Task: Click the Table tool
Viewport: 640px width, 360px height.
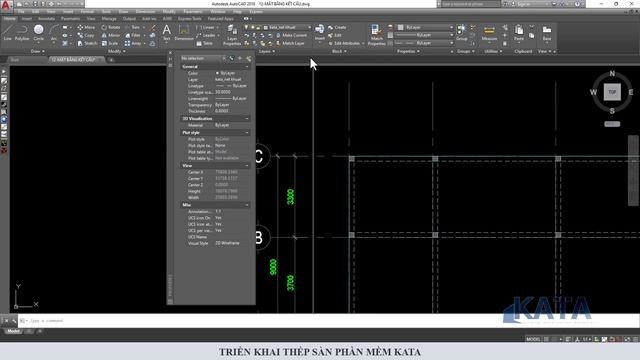Action: coord(204,43)
